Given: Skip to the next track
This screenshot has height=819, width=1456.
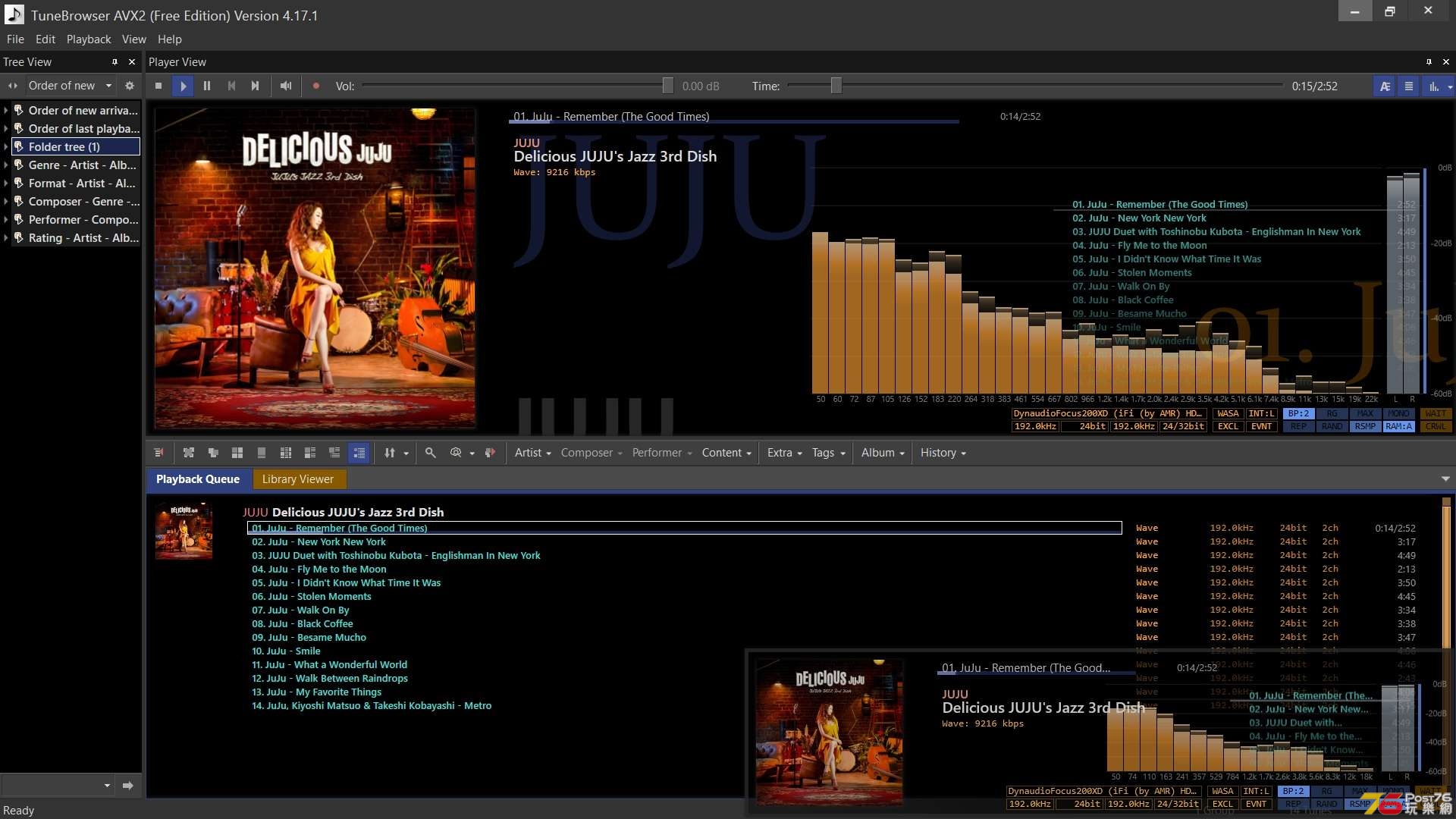Looking at the screenshot, I should [x=256, y=86].
